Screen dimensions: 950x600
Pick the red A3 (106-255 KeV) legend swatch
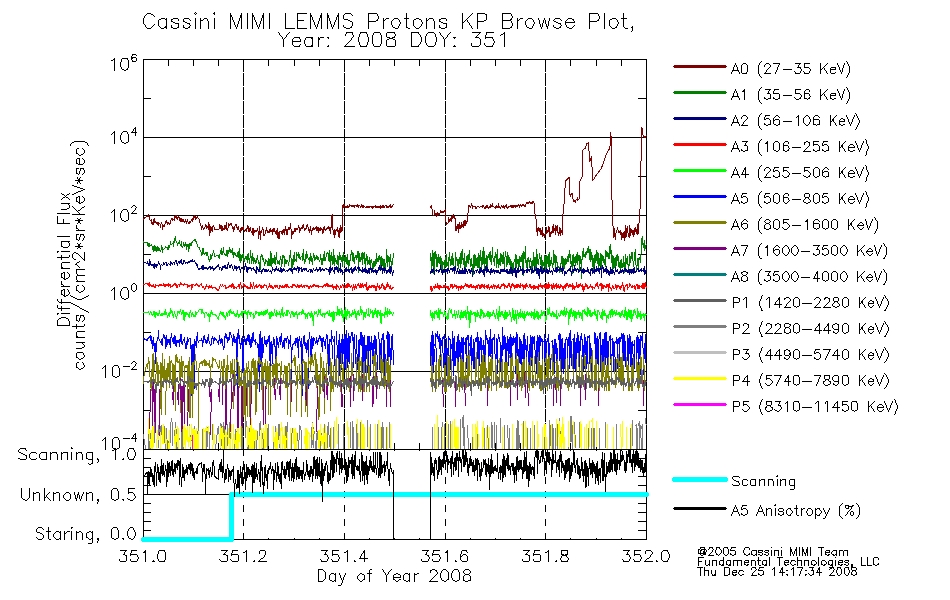pyautogui.click(x=700, y=145)
